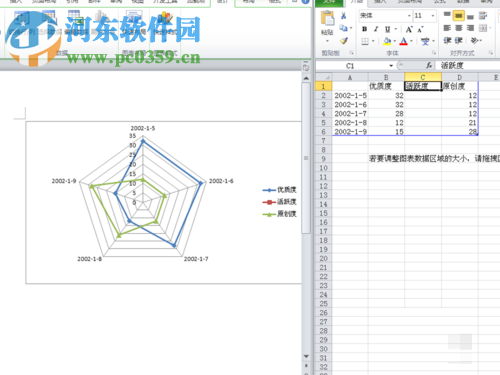Open the Font group dialog launcher
Viewport: 500px width, 375px height.
[x=434, y=53]
